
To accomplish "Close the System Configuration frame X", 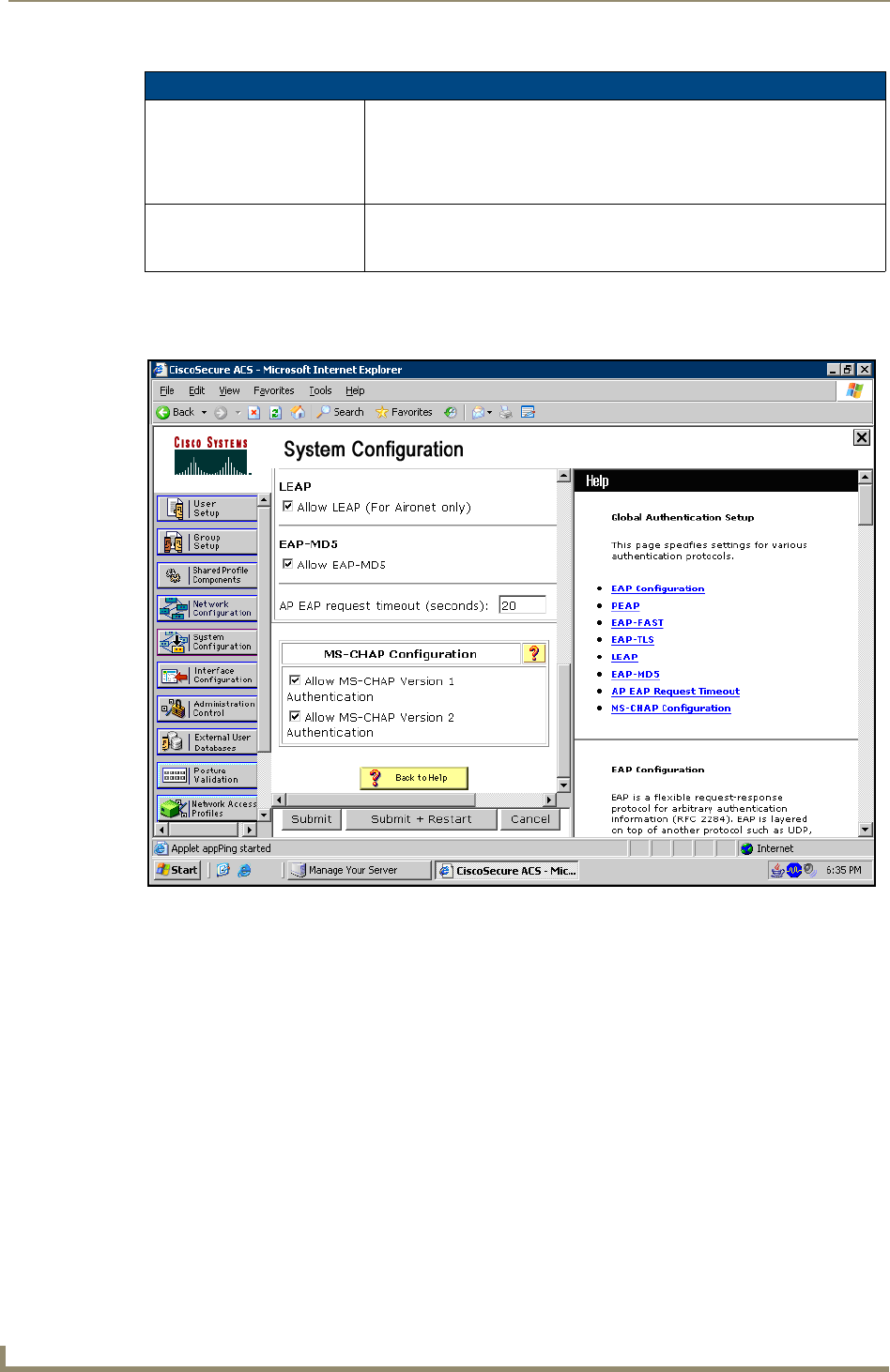I will click(x=861, y=437).
